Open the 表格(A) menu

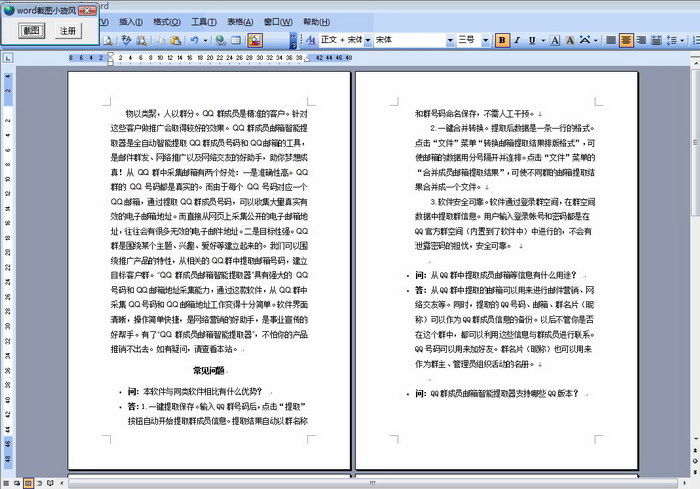point(240,21)
